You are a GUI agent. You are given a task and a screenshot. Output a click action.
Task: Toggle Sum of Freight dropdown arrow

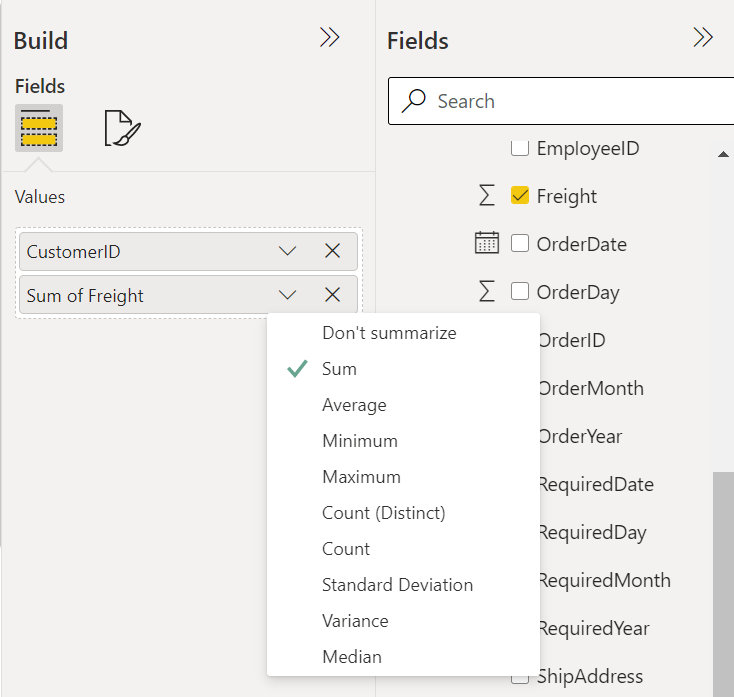[x=287, y=295]
